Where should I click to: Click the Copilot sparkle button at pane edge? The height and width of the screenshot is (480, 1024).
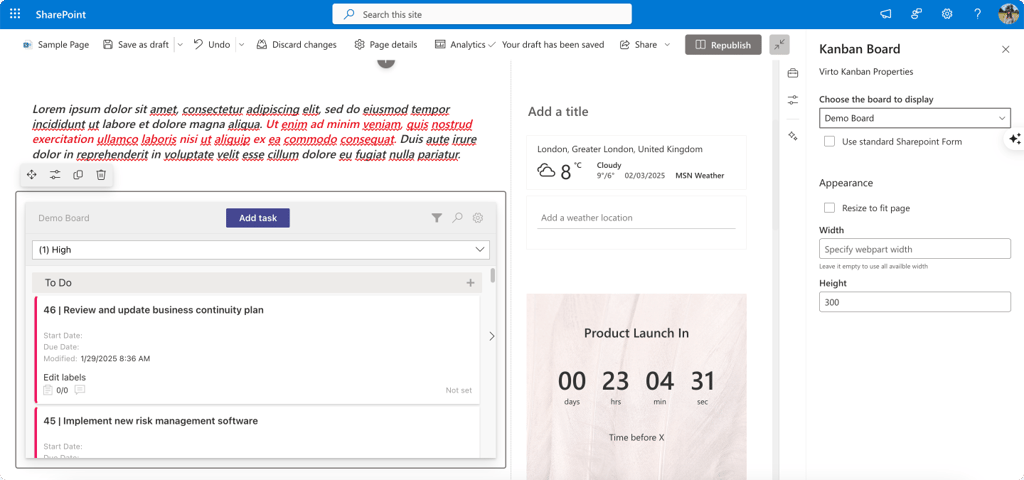(x=1014, y=139)
